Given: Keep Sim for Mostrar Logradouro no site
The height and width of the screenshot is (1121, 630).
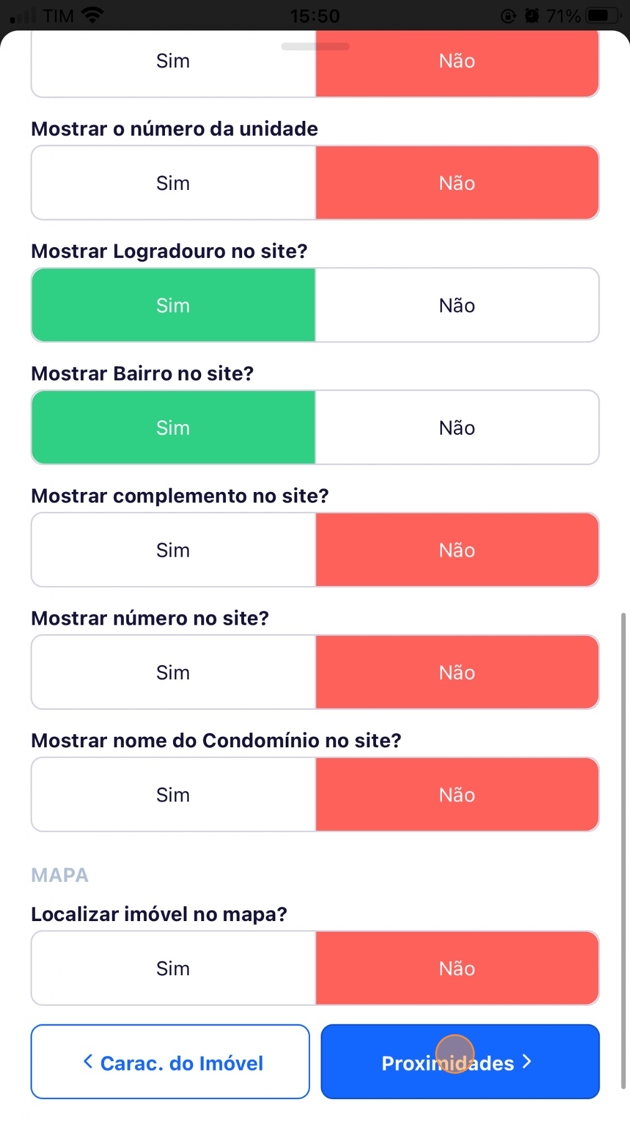Looking at the screenshot, I should (173, 305).
